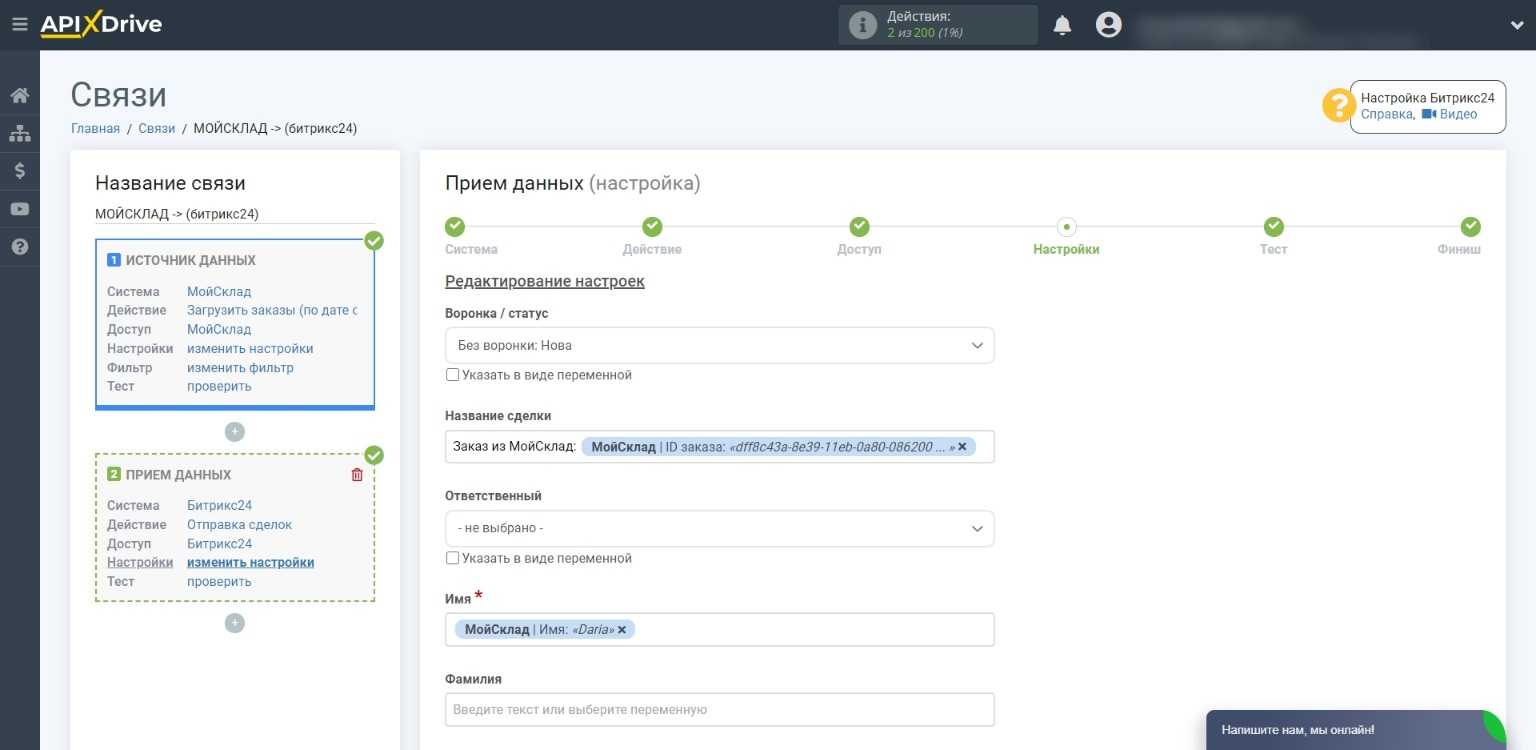Open the user profile avatar

pyautogui.click(x=1108, y=25)
